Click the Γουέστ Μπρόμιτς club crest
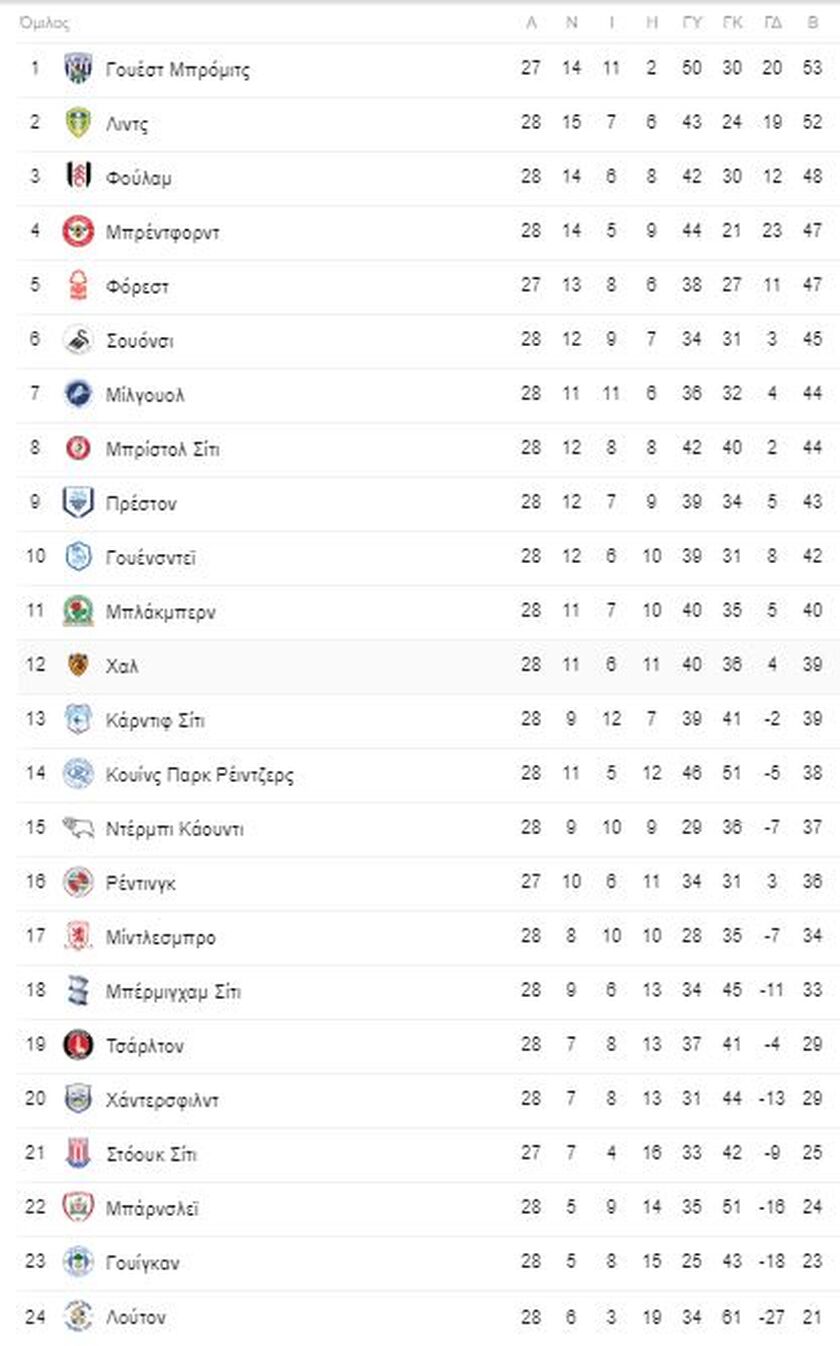 (78, 69)
